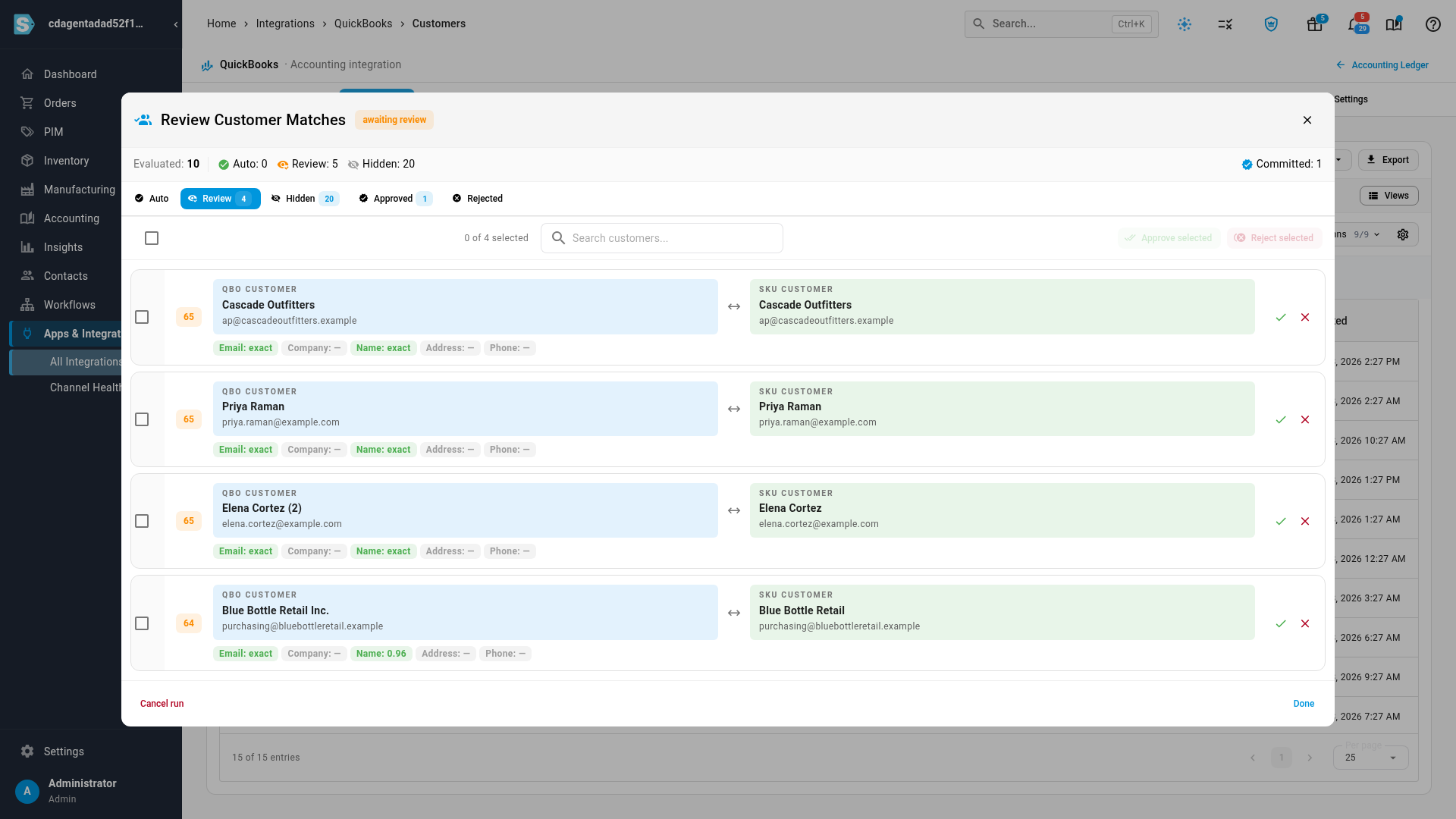Screen dimensions: 1456x819
Task: Open the help question mark icon
Action: coord(1432,24)
